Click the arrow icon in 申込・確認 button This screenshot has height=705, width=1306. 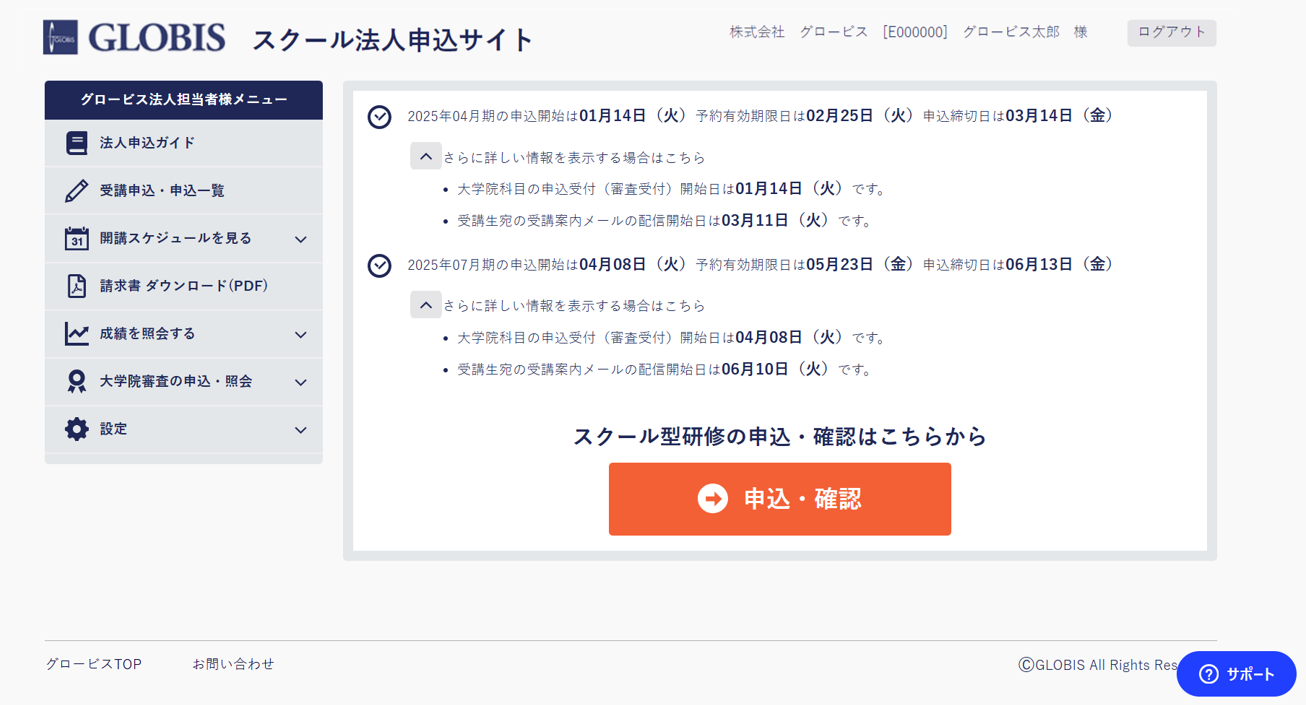[713, 498]
